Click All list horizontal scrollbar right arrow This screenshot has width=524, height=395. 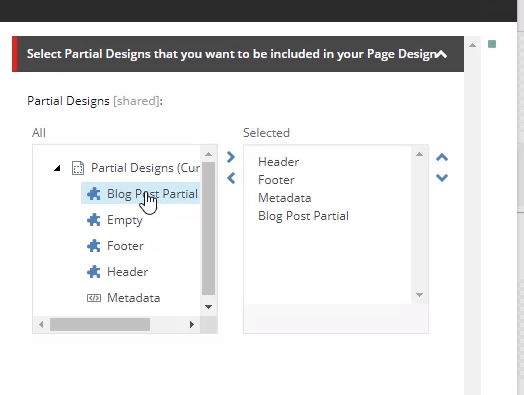pyautogui.click(x=192, y=324)
